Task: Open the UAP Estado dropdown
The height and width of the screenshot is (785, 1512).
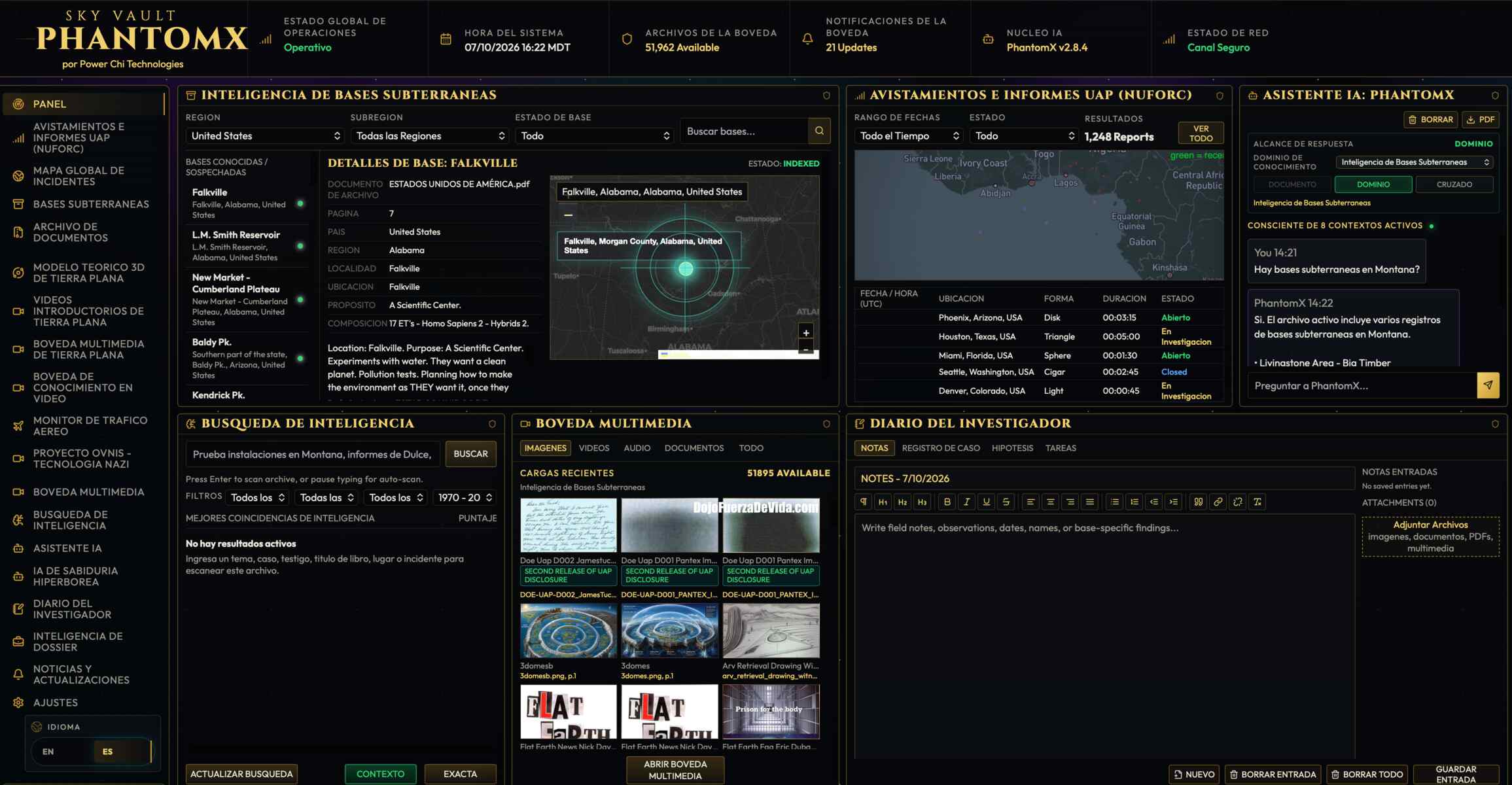Action: pyautogui.click(x=1024, y=135)
